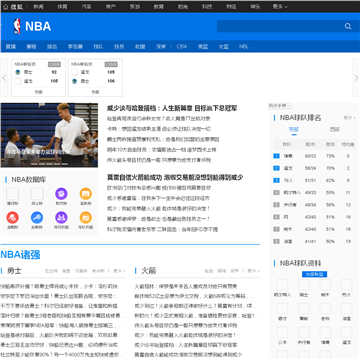Select 赛程 in the NBA navigation bar
This screenshot has height=360, width=360.
click(31, 47)
